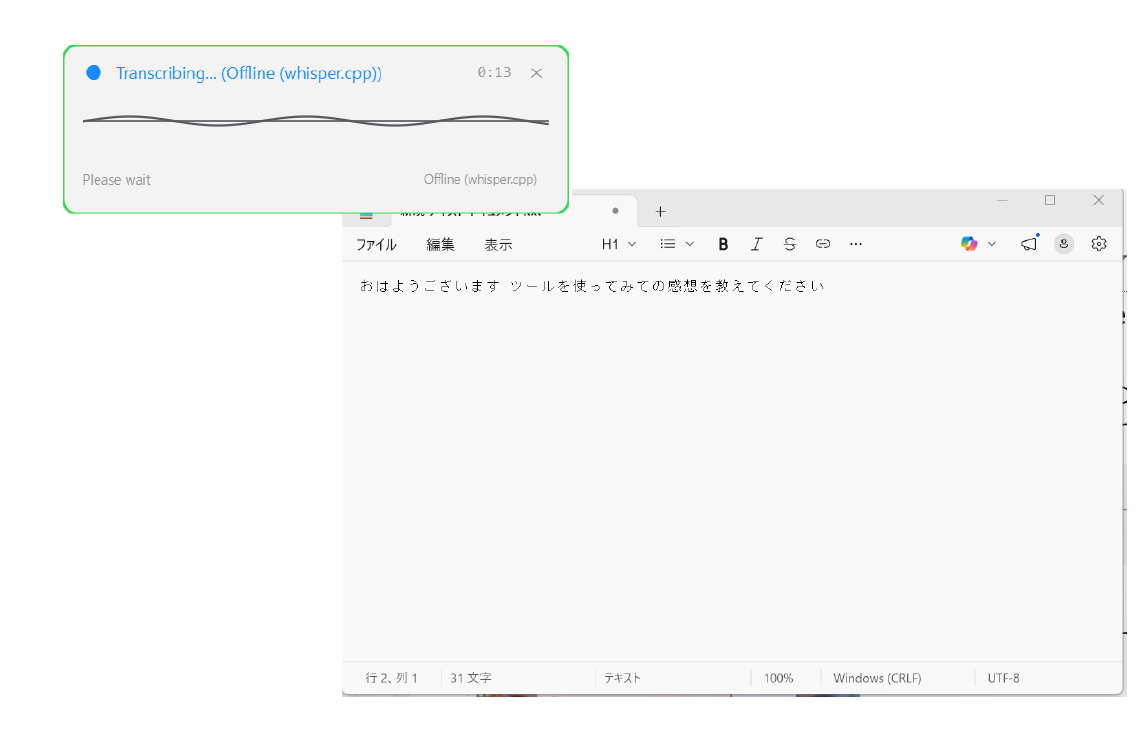Image resolution: width=1146 pixels, height=742 pixels.
Task: Add a new tab with plus button
Action: pyautogui.click(x=660, y=211)
